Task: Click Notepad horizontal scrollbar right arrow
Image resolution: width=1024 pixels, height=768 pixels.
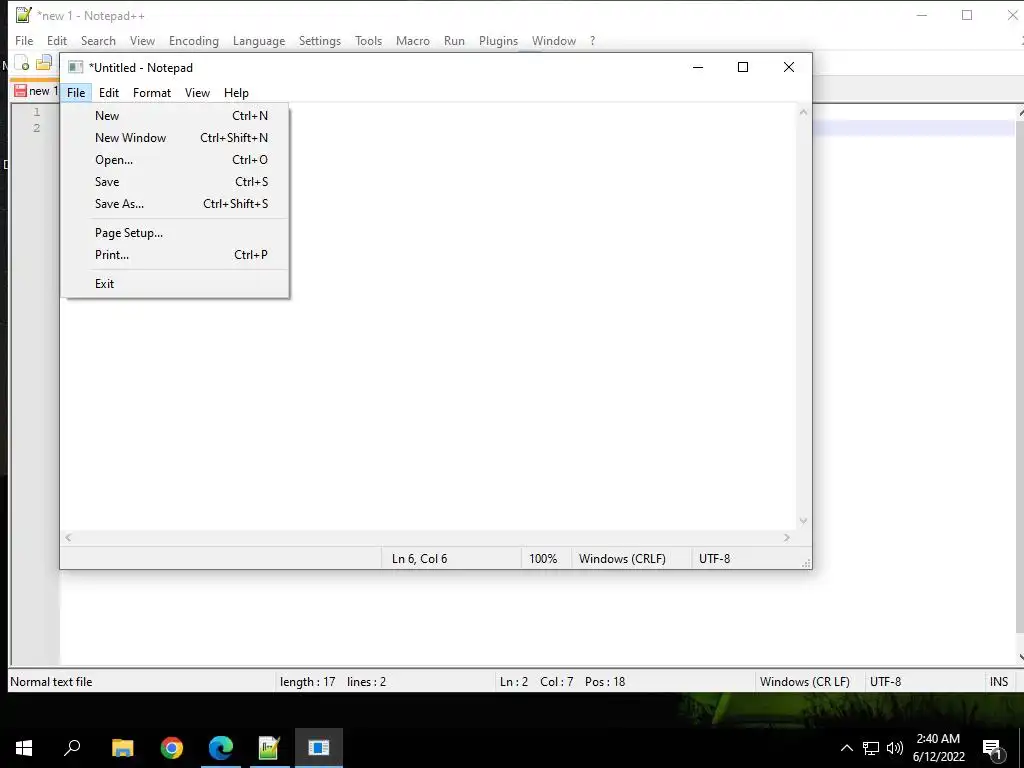Action: coord(787,537)
